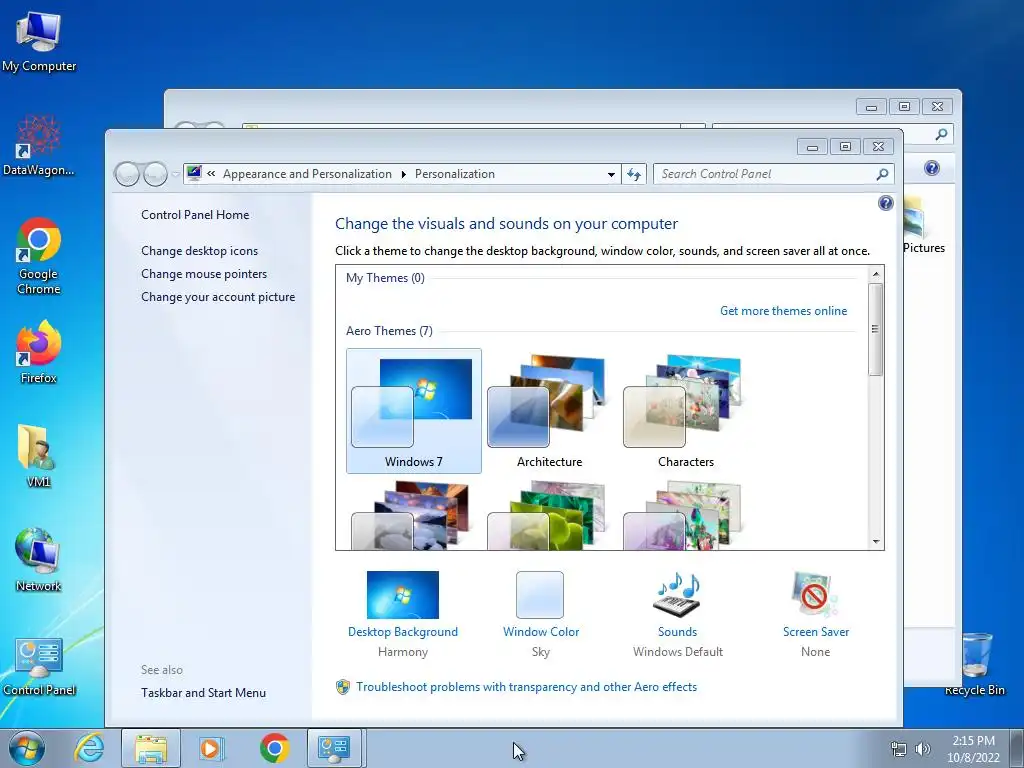Select the Control Panel taskbar button

coord(334,748)
